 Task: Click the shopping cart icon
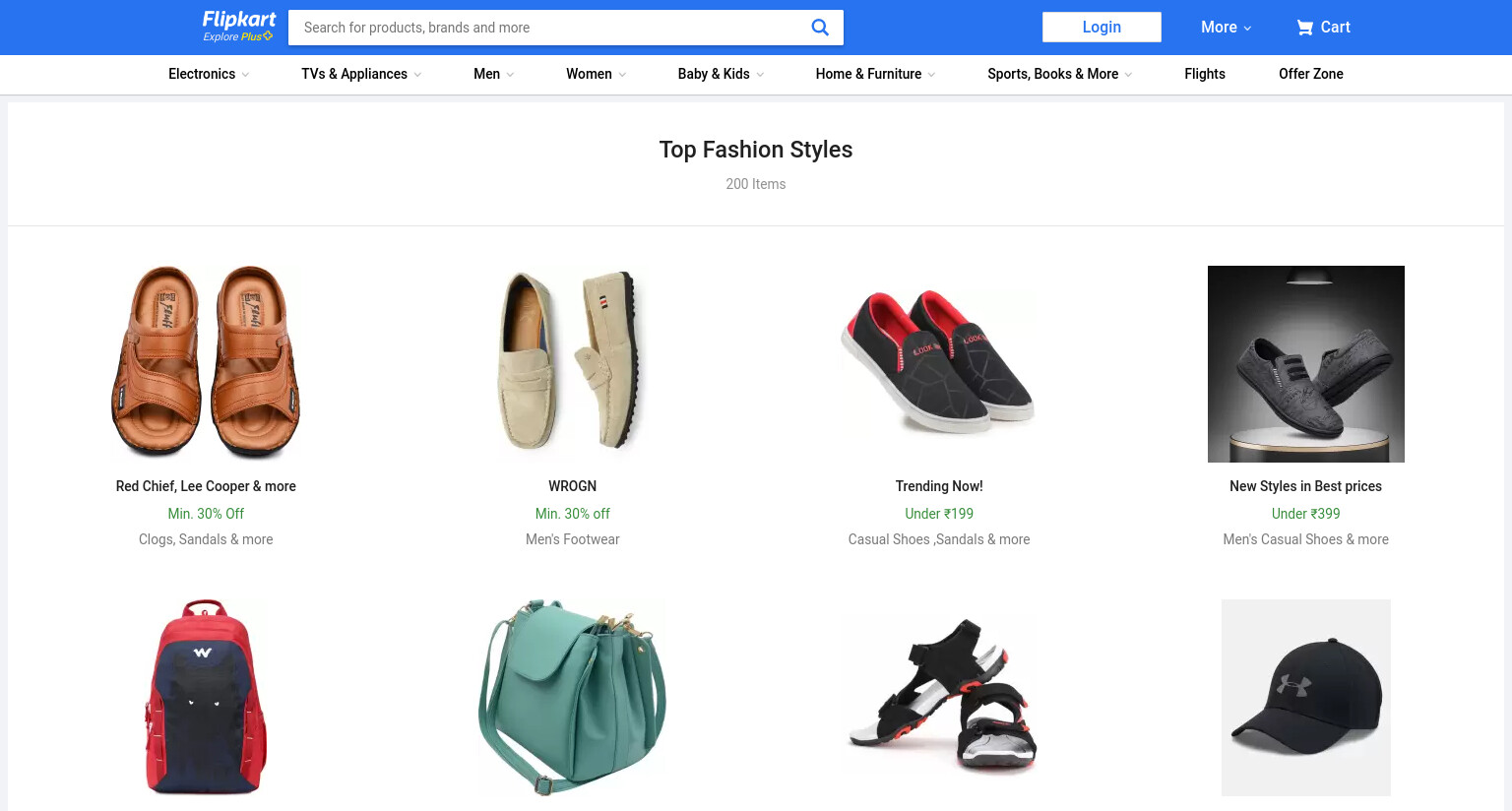(x=1305, y=28)
